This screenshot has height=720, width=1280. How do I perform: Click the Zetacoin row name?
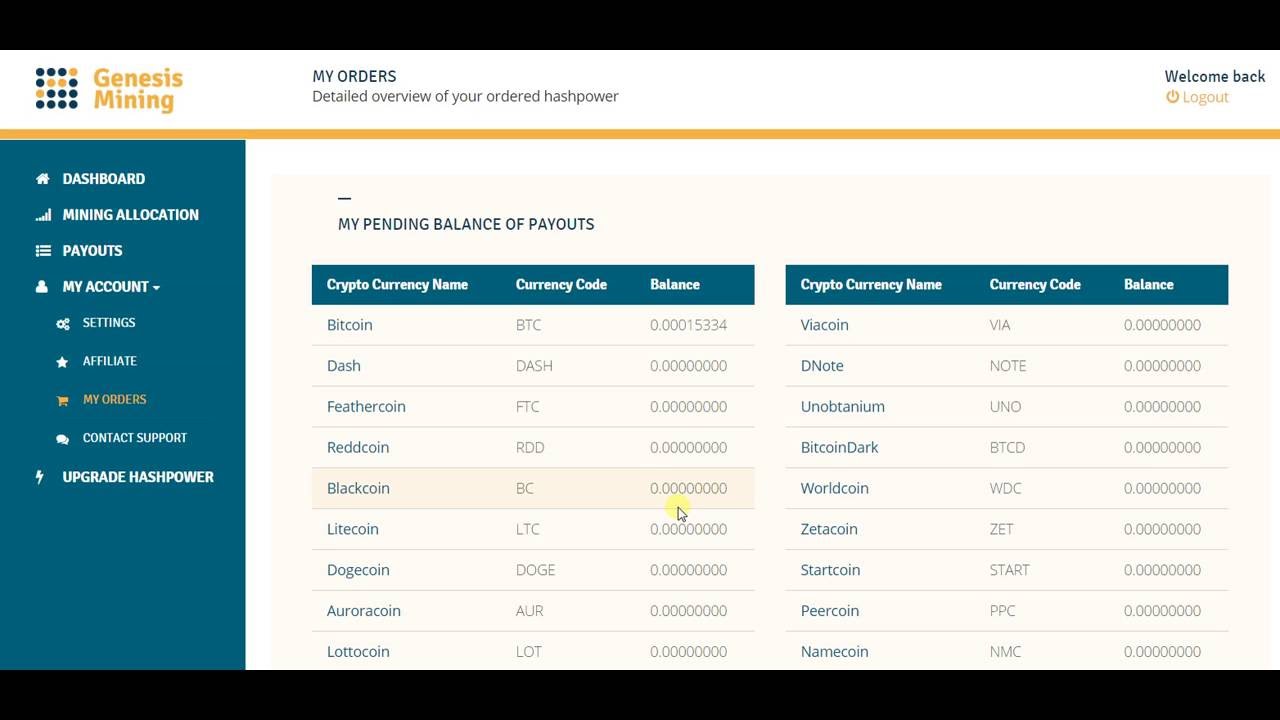point(829,529)
